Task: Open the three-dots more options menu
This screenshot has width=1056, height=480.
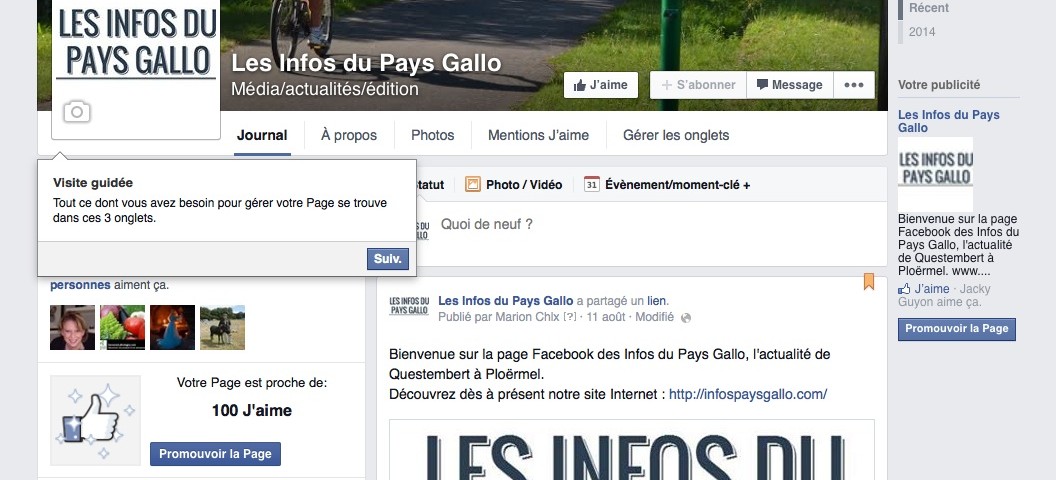Action: (854, 85)
